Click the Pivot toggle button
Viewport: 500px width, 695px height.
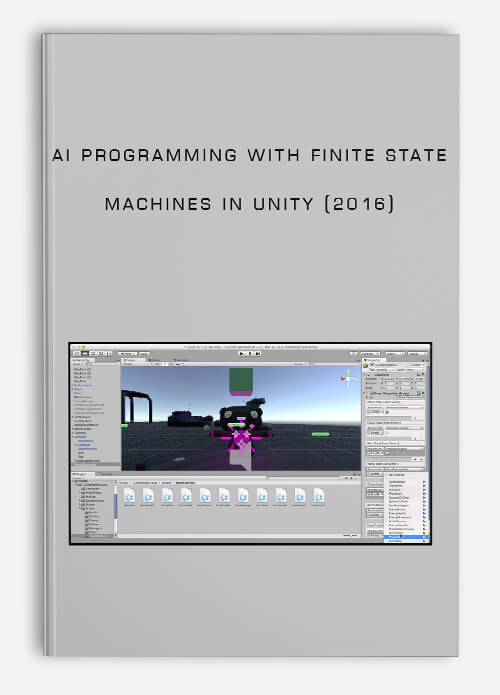[128, 354]
